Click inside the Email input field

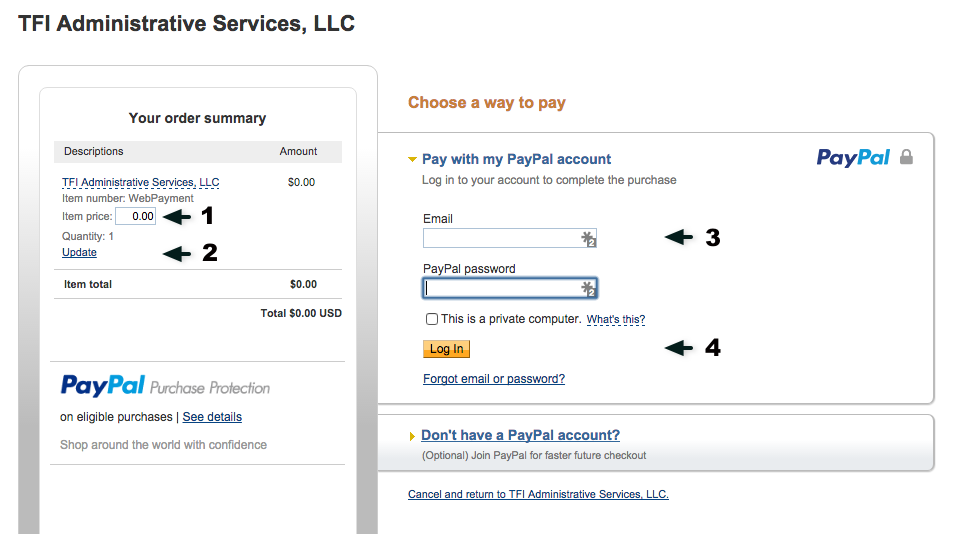coord(510,238)
